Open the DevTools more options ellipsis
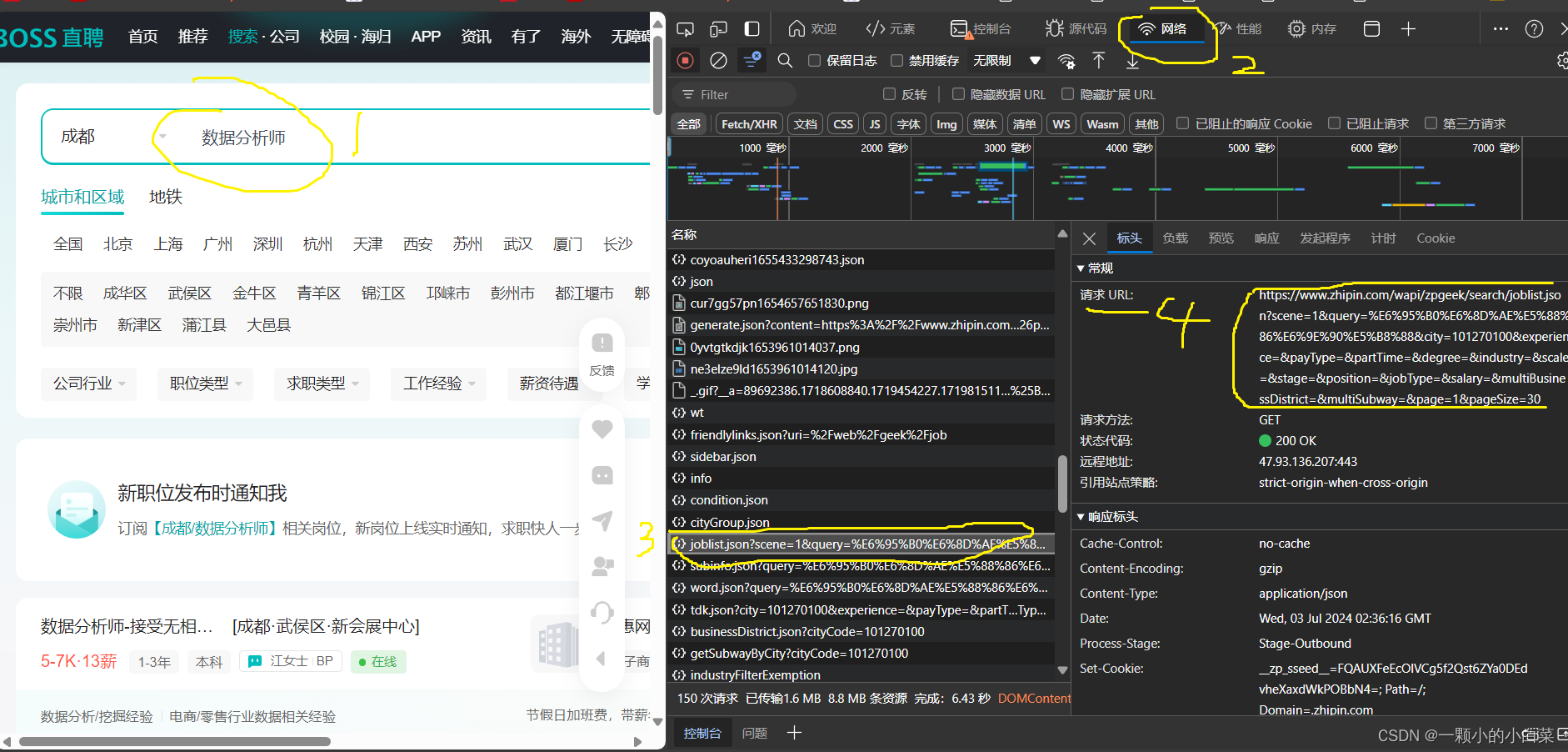The width and height of the screenshot is (1568, 752). [1501, 29]
